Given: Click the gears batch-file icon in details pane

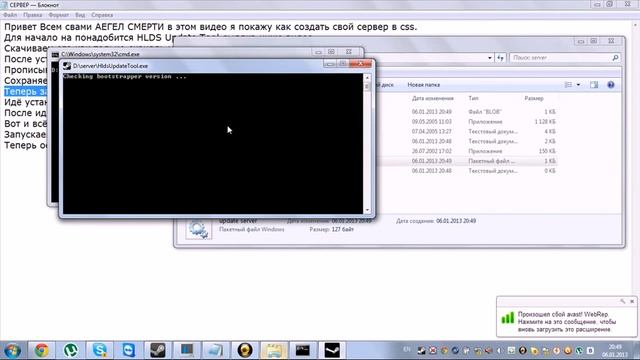Looking at the screenshot, I should [x=198, y=229].
